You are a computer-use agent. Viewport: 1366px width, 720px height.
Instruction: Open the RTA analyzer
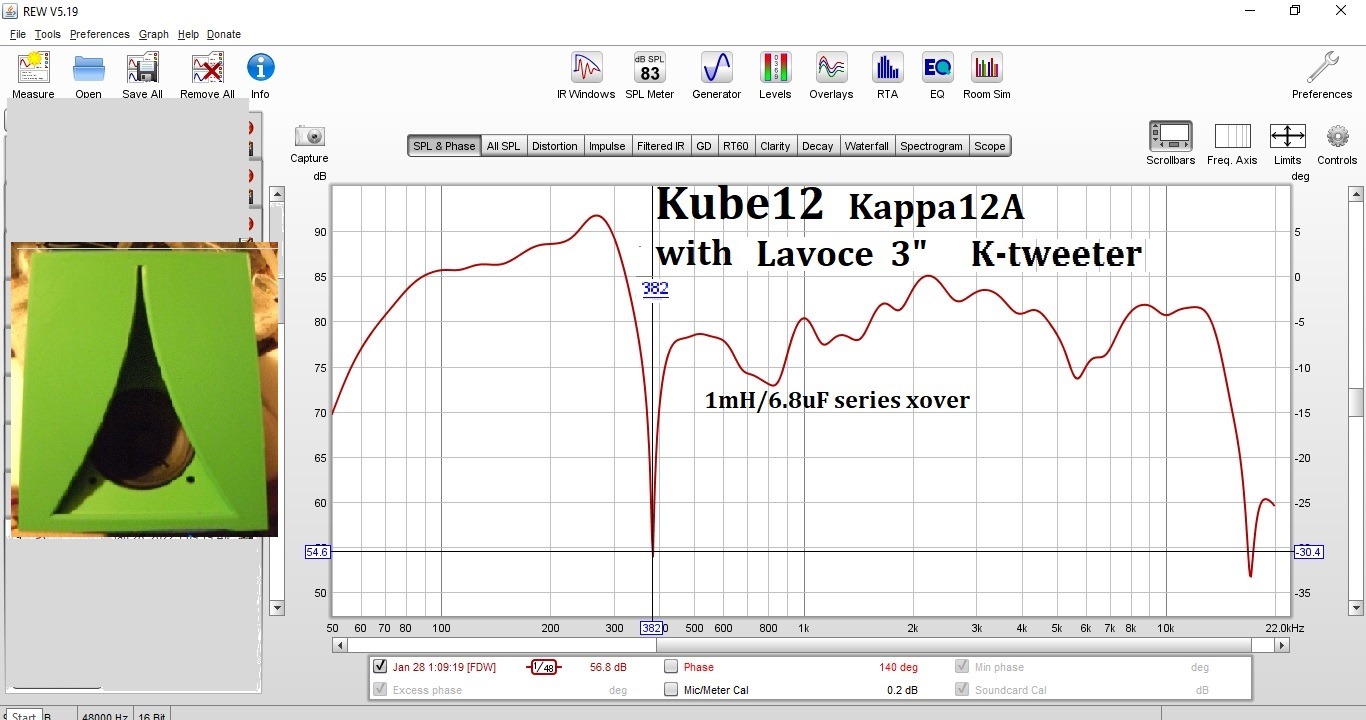[887, 68]
